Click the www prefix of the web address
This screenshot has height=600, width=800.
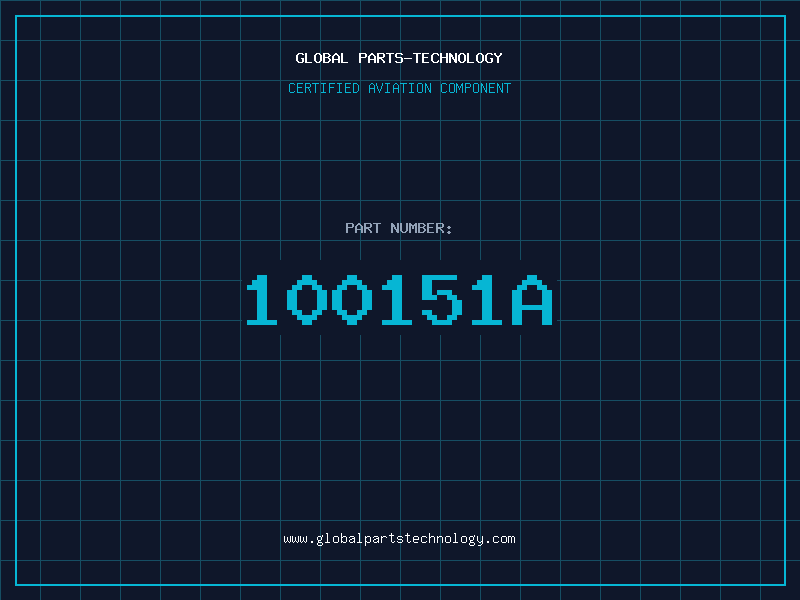pyautogui.click(x=295, y=540)
